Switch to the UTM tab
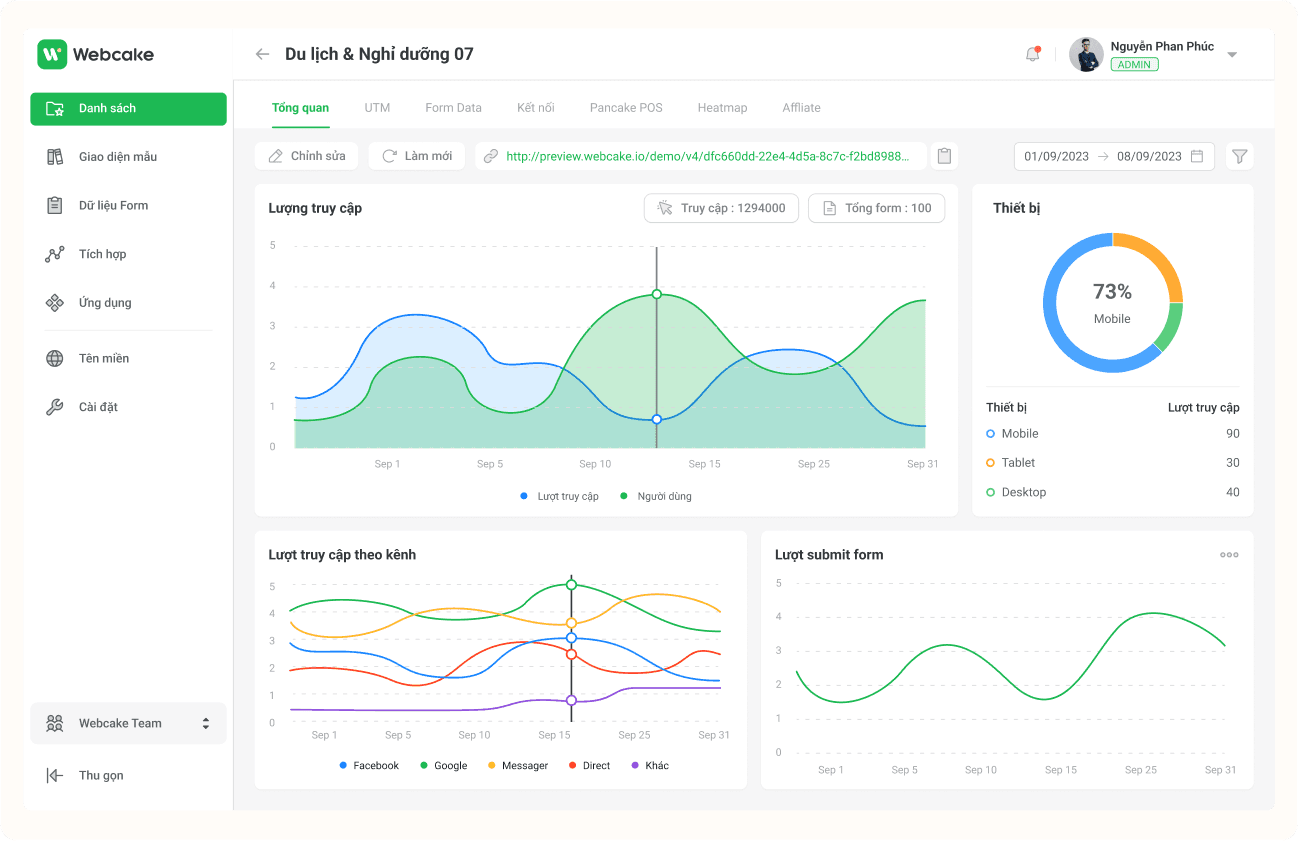 click(377, 107)
